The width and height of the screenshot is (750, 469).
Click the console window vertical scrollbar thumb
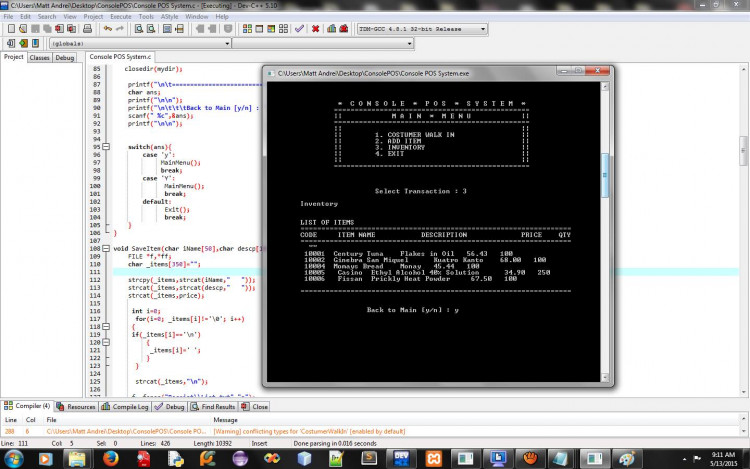pyautogui.click(x=605, y=175)
